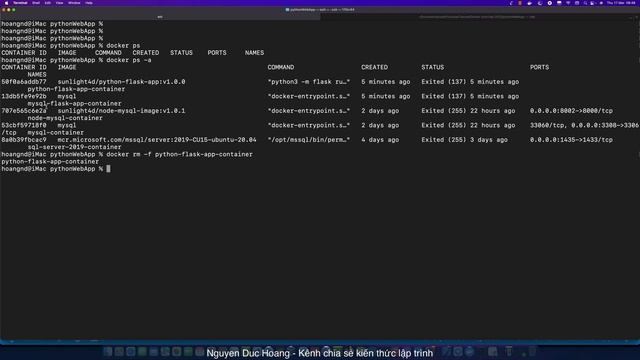640x360 pixels.
Task: Click the cursor at the last prompt
Action: [108, 169]
